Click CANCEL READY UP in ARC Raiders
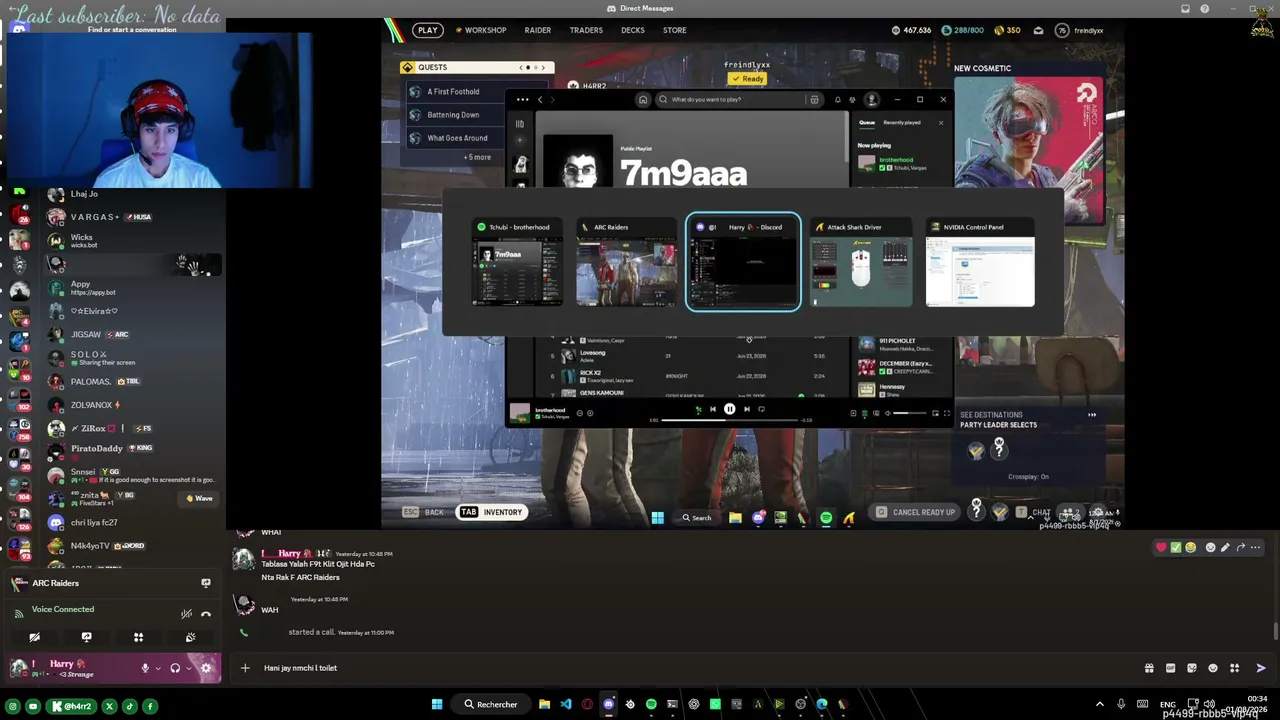 pyautogui.click(x=915, y=512)
